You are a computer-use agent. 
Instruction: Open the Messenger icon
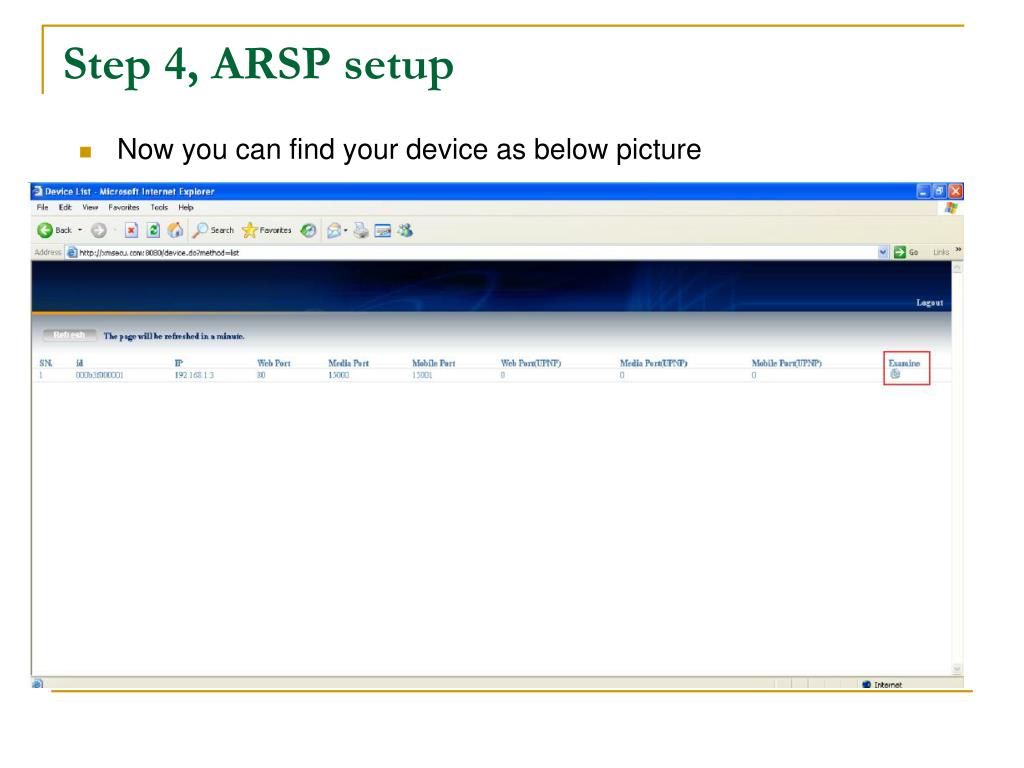coord(405,230)
